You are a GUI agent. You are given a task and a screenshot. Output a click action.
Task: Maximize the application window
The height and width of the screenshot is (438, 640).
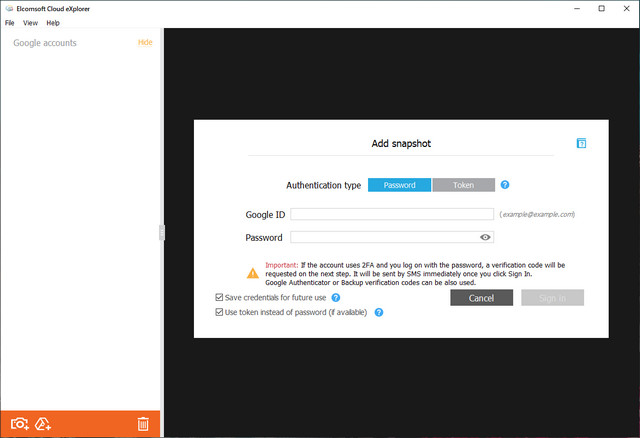(602, 9)
